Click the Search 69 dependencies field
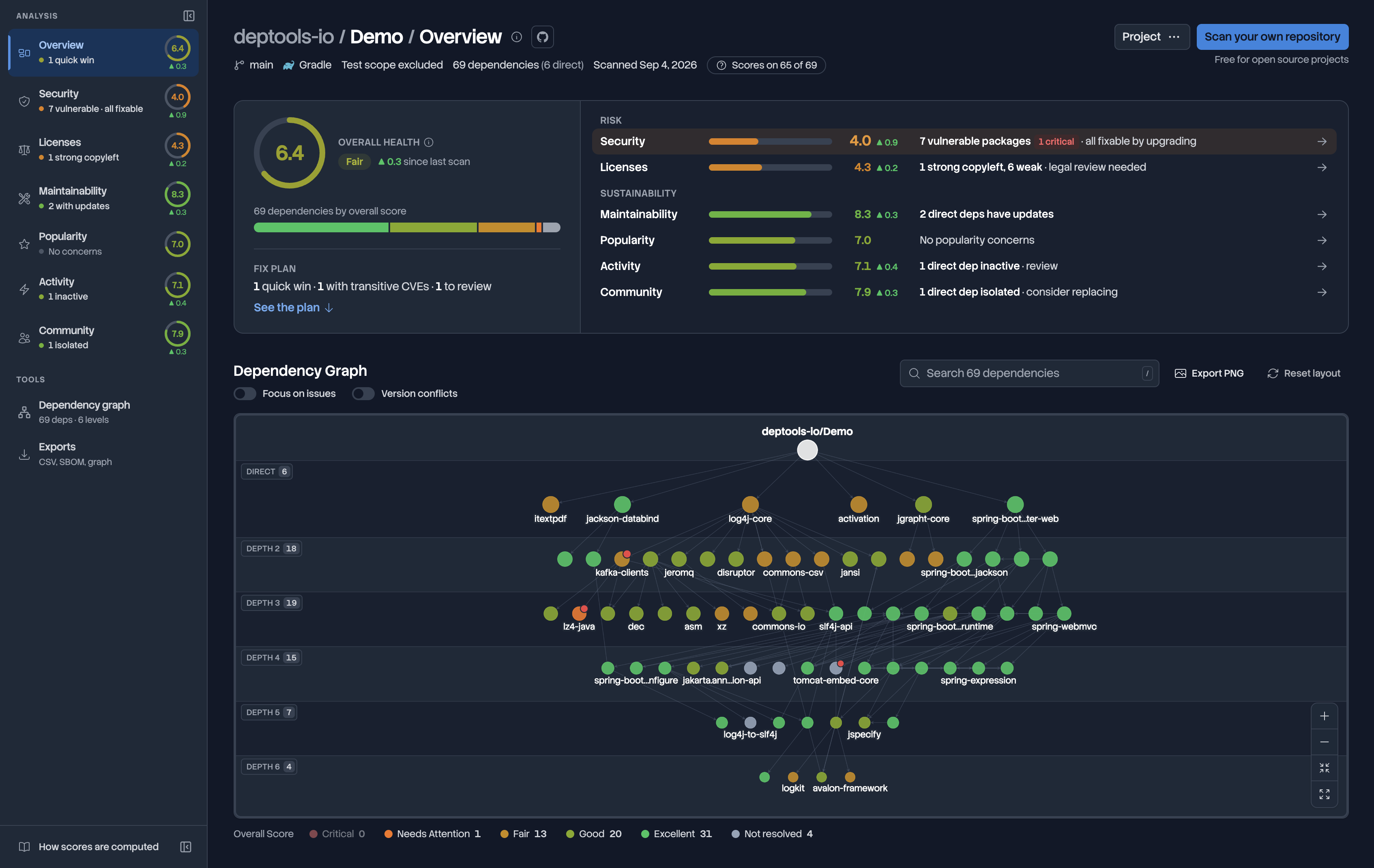 [x=1029, y=373]
